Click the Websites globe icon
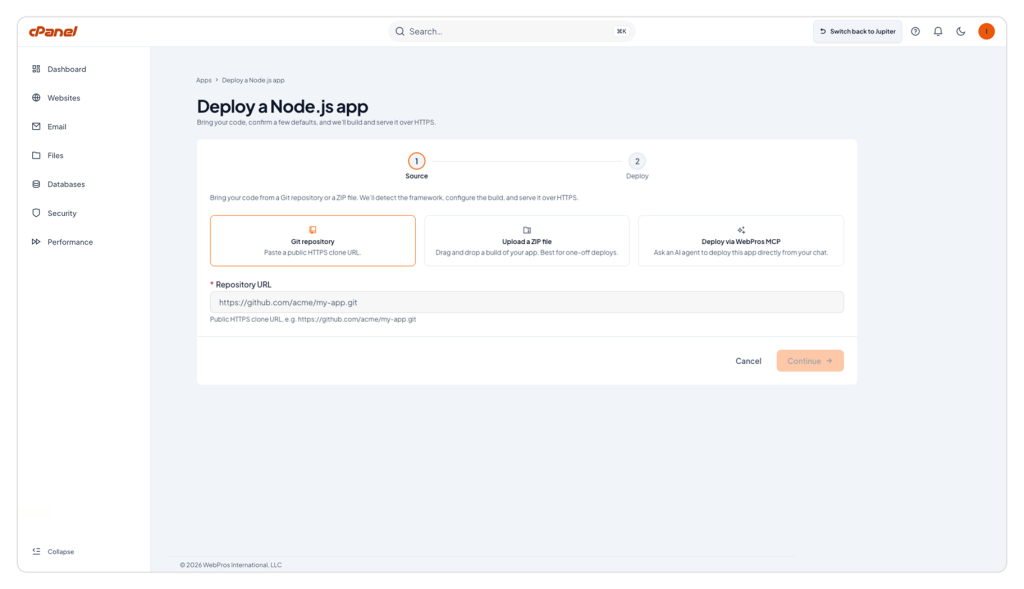The width and height of the screenshot is (1024, 589). point(36,97)
